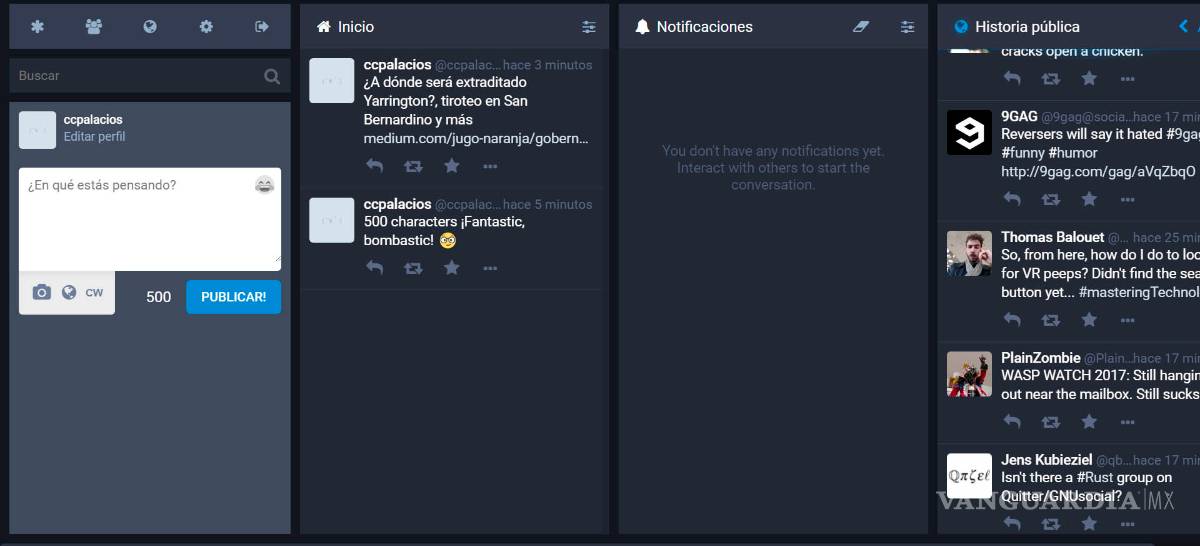This screenshot has height=546, width=1200.
Task: Open the local timeline people tab
Action: click(x=94, y=27)
